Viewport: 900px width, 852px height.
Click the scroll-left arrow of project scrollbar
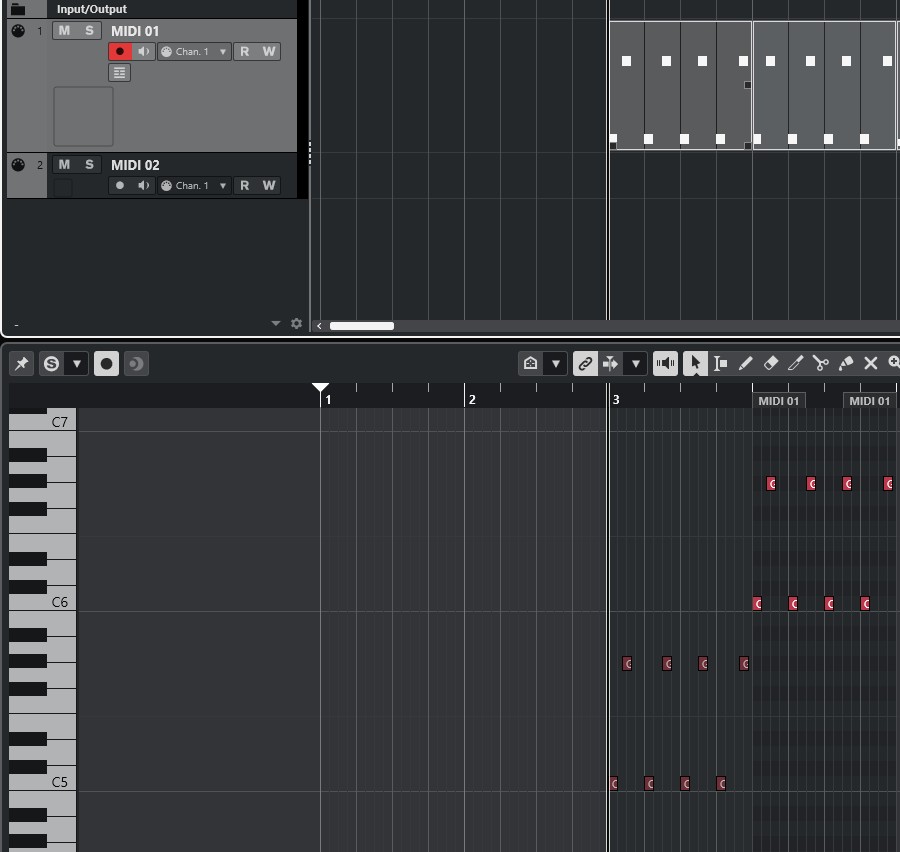pos(319,326)
